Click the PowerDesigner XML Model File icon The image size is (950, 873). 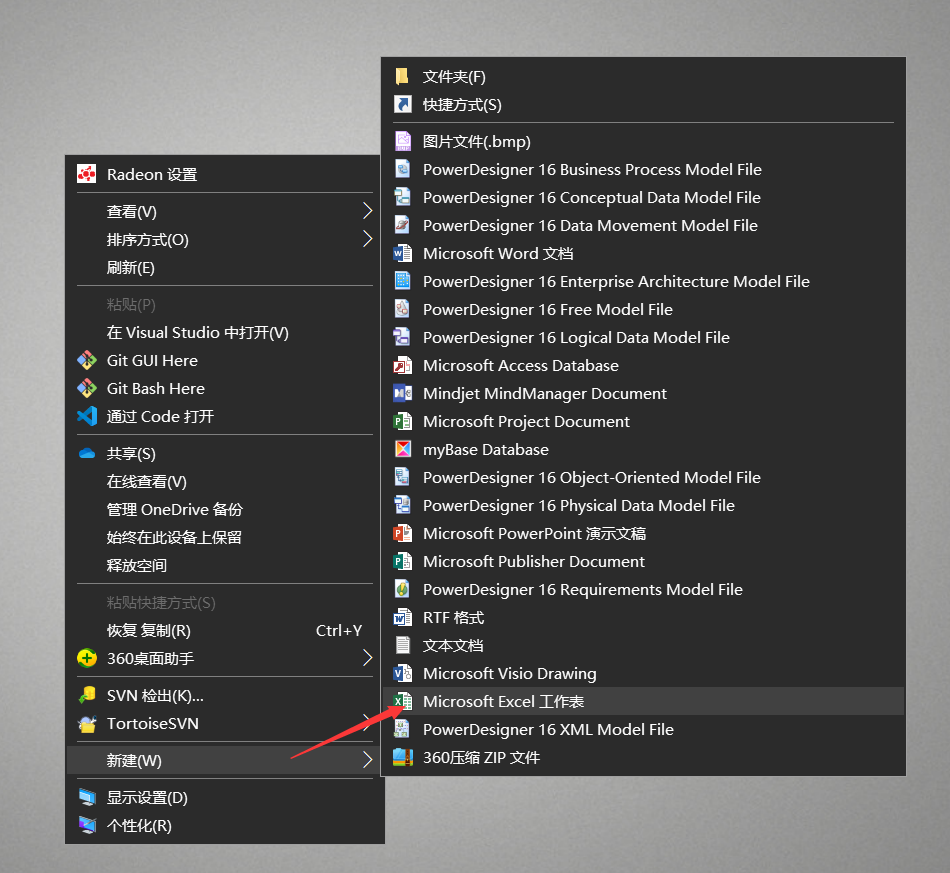click(402, 729)
